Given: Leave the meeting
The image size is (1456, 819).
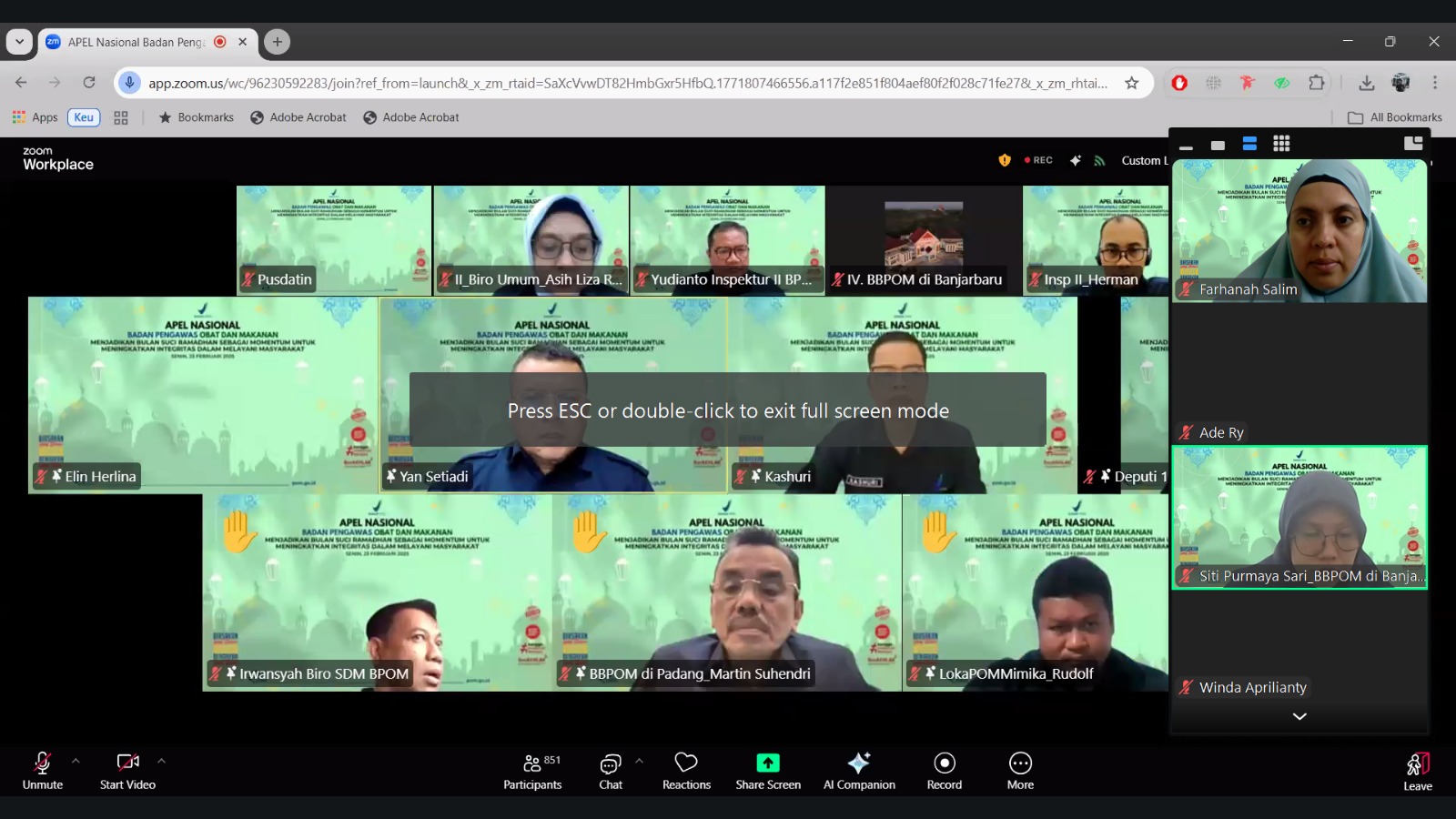Looking at the screenshot, I should click(1417, 771).
